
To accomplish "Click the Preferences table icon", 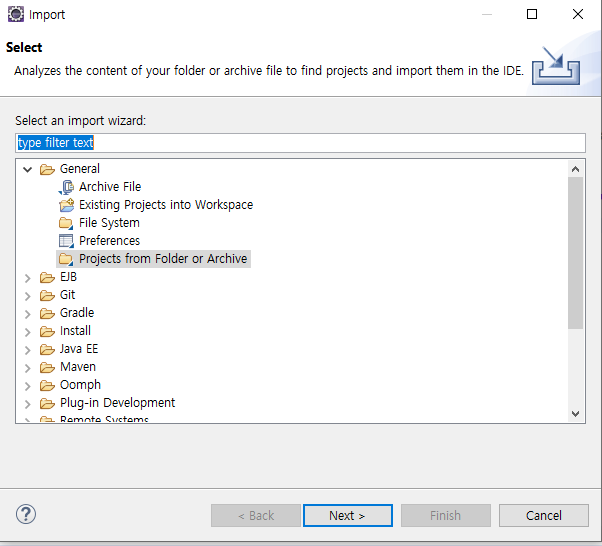I will [x=66, y=241].
